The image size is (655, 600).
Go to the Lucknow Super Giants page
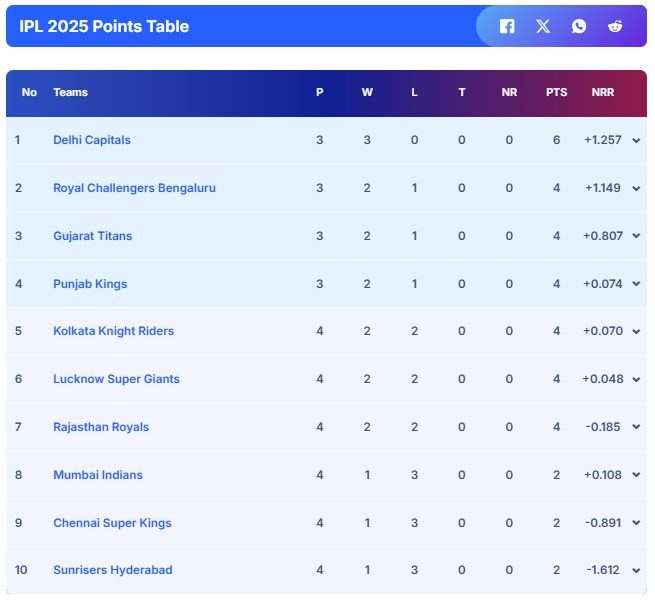pos(117,379)
